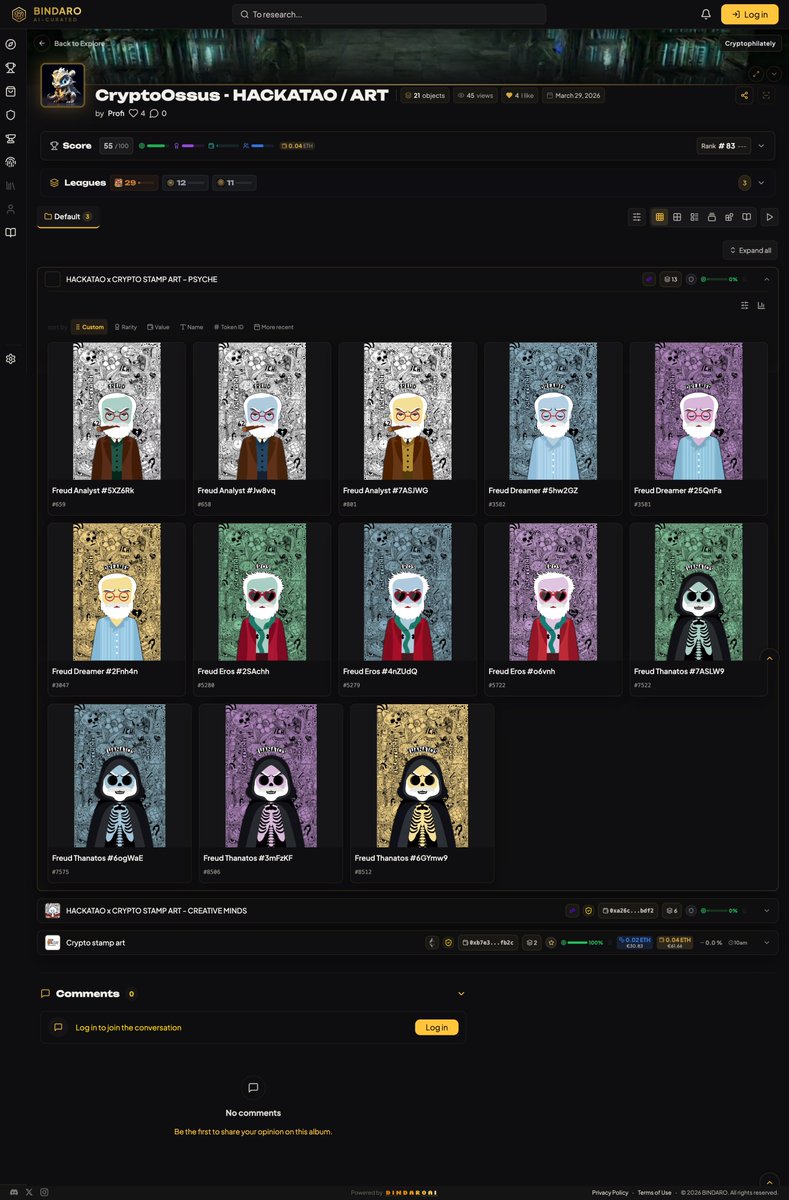
Task: Click Expand all button
Action: [x=750, y=250]
